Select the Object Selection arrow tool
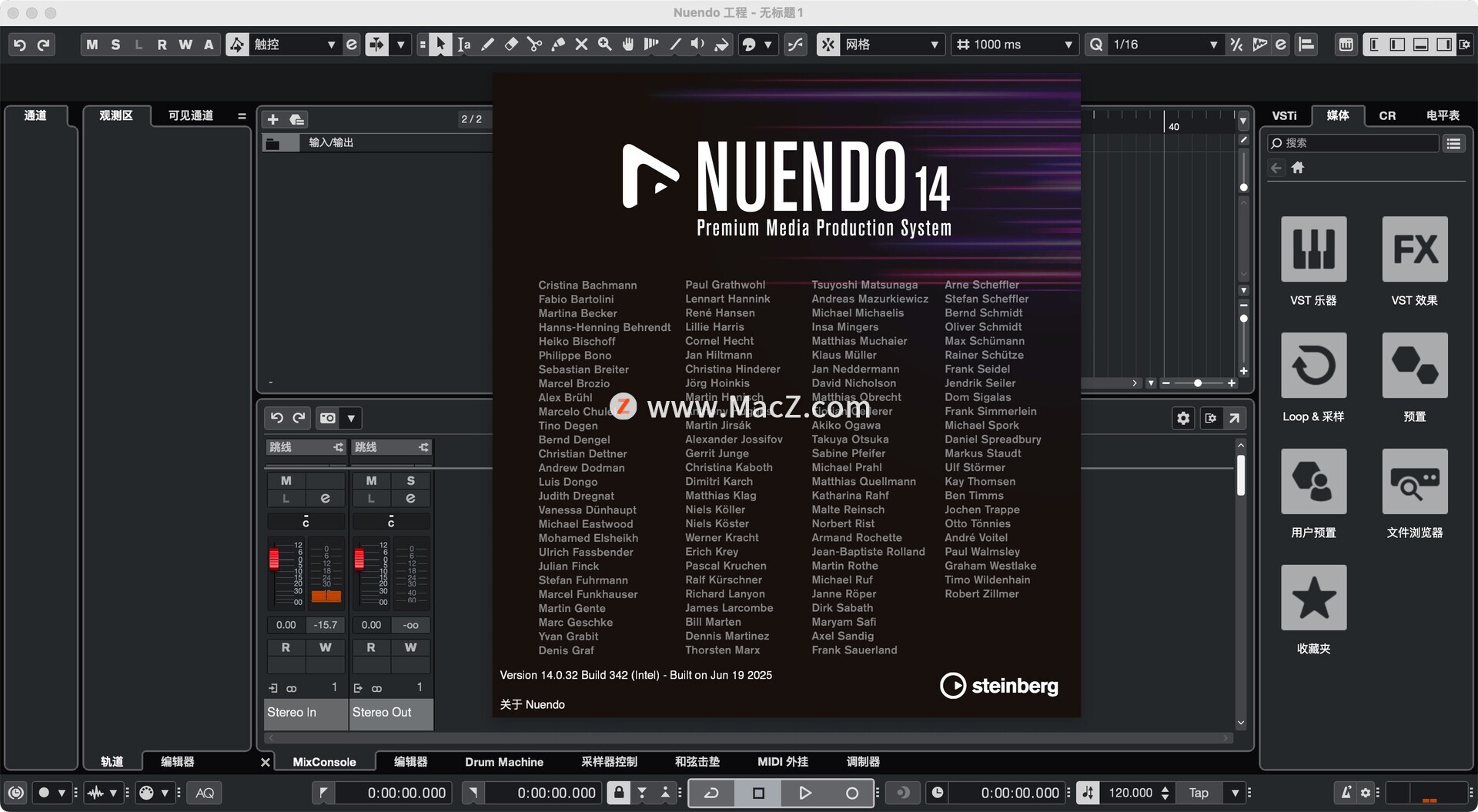The height and width of the screenshot is (812, 1478). click(440, 45)
